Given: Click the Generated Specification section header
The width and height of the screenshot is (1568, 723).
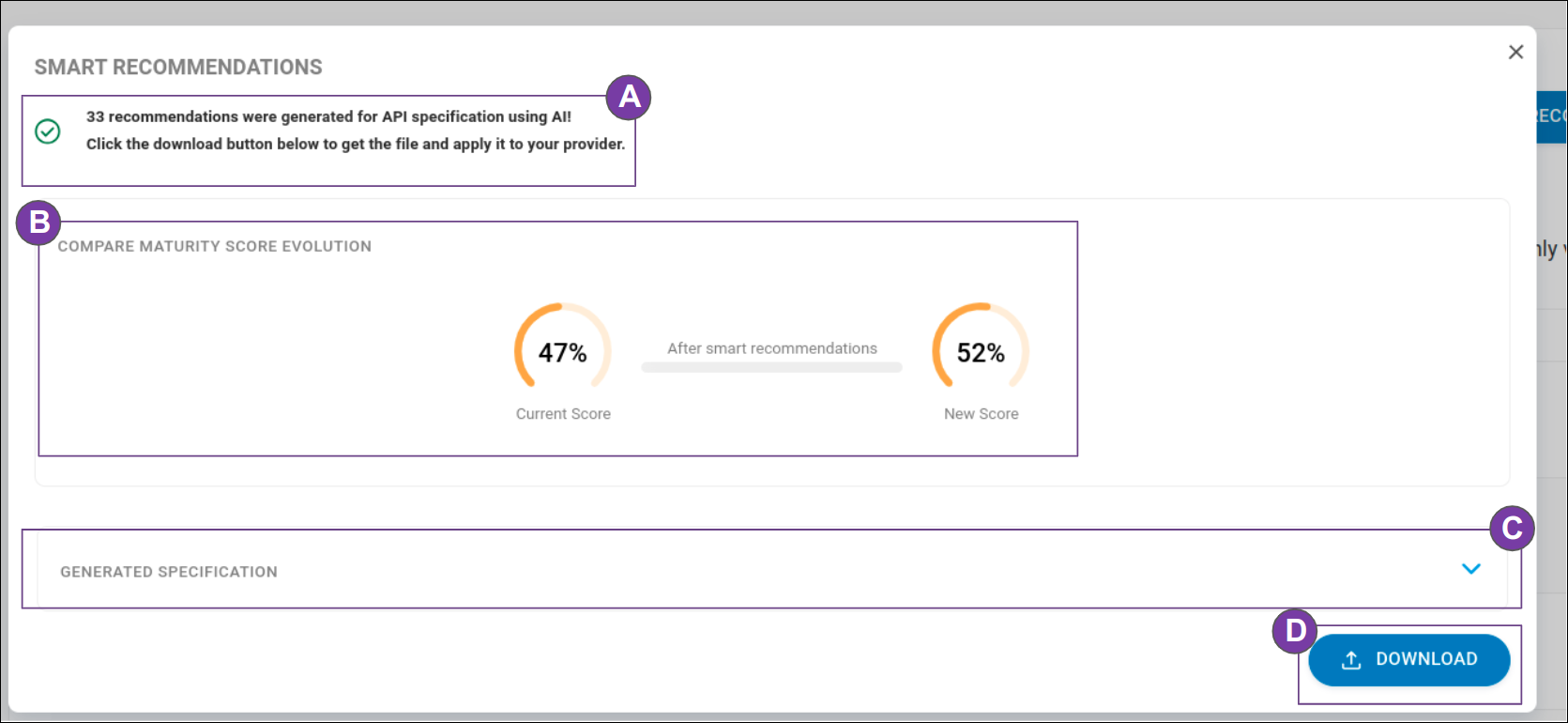Looking at the screenshot, I should coord(169,572).
